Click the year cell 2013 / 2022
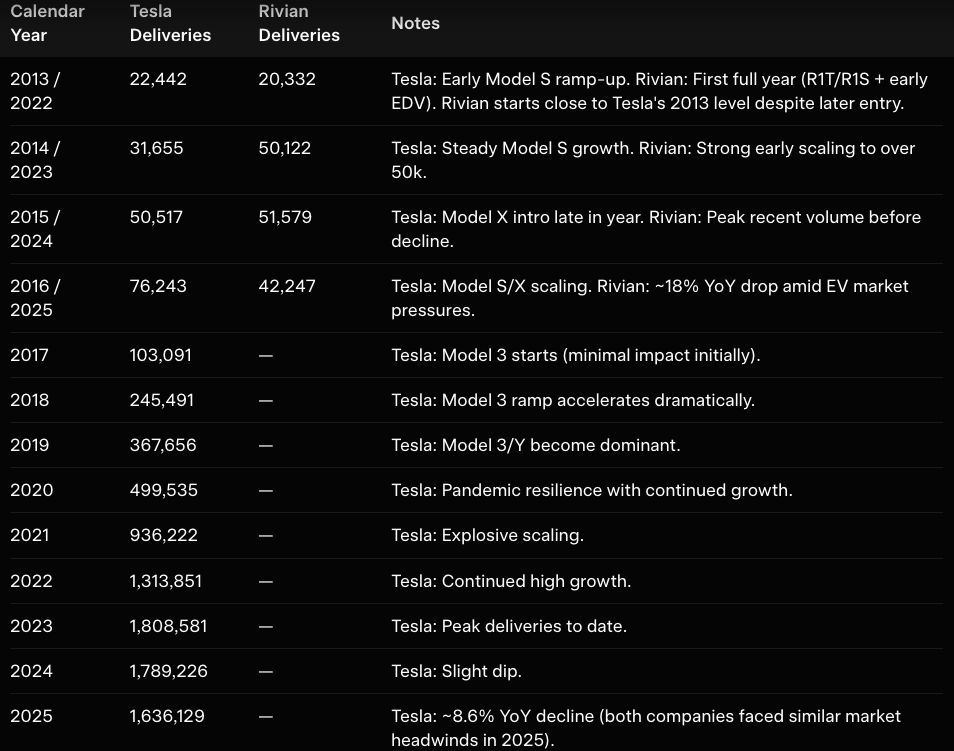The height and width of the screenshot is (751, 954). (x=35, y=91)
